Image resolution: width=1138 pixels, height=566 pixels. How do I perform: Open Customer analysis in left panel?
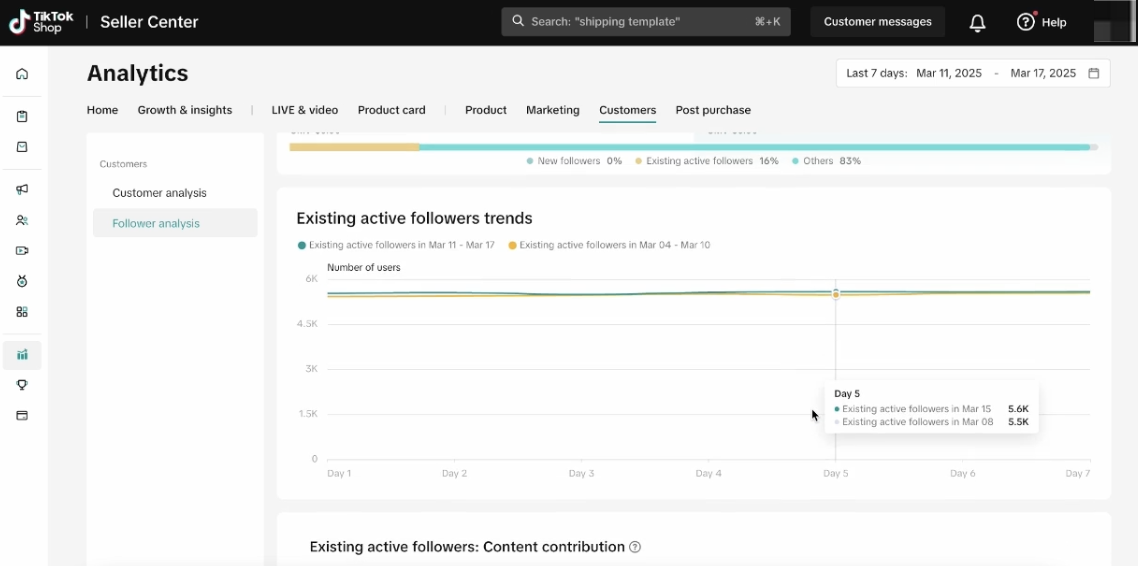pos(159,193)
